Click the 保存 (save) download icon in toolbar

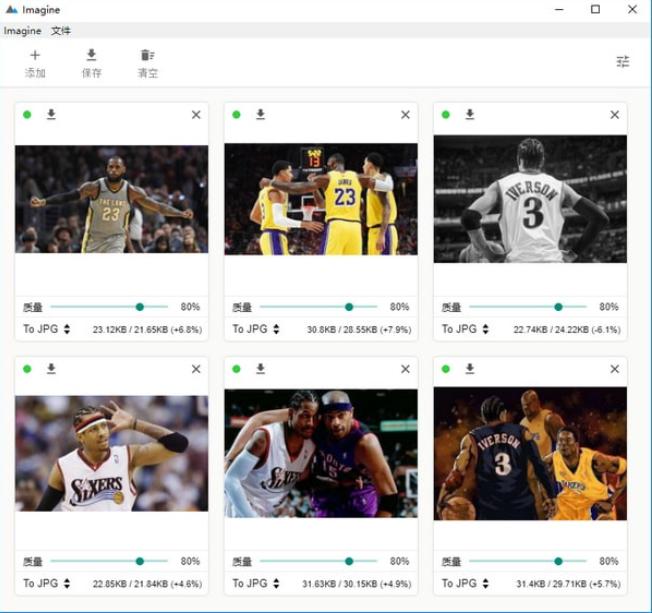tap(91, 56)
